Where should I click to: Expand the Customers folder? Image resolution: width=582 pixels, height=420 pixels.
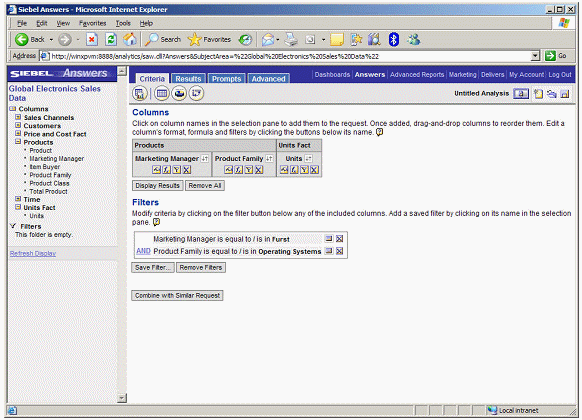(18, 125)
